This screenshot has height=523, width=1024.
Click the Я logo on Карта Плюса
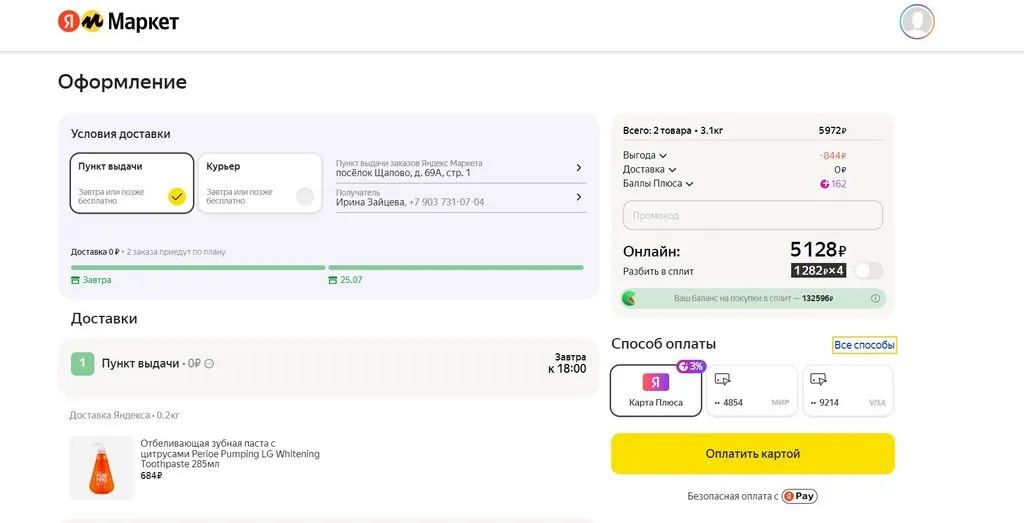coord(656,382)
